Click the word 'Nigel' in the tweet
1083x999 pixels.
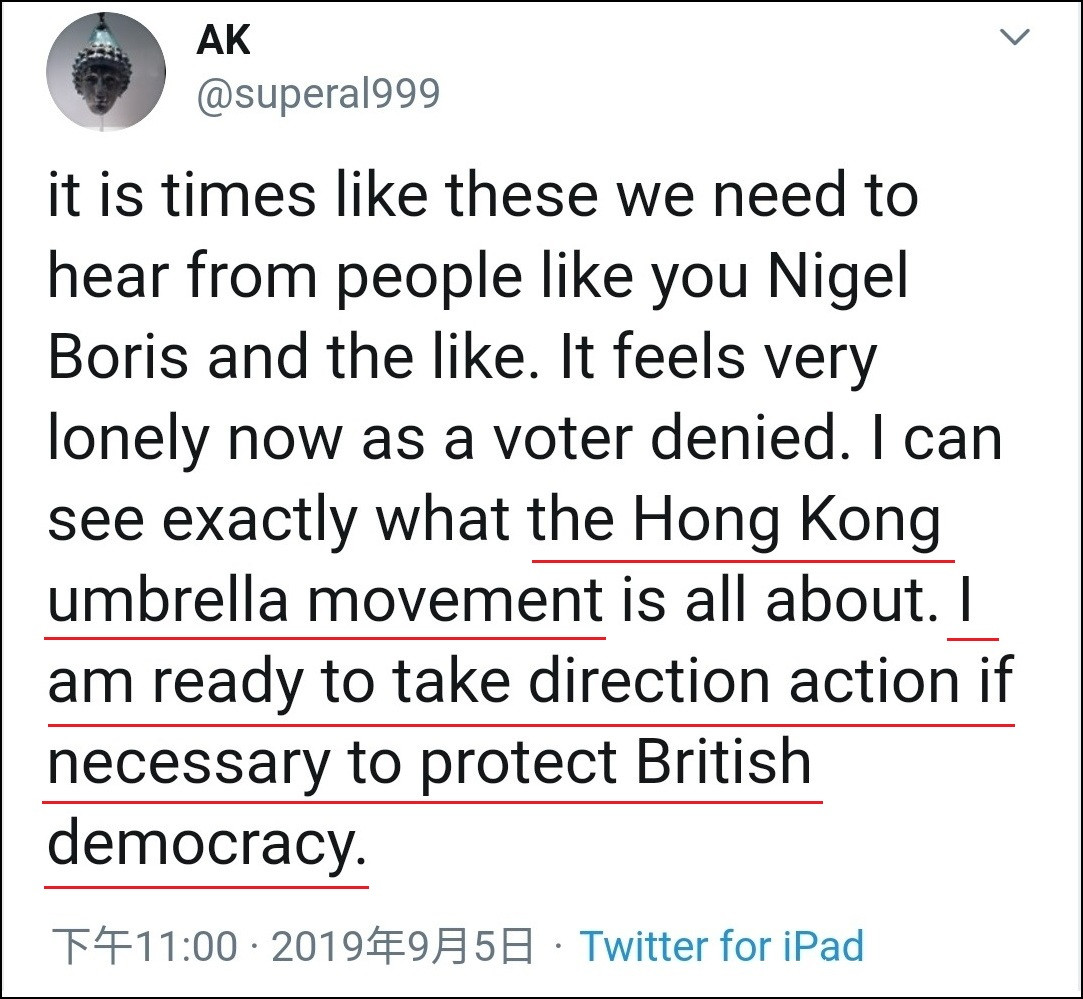click(837, 276)
